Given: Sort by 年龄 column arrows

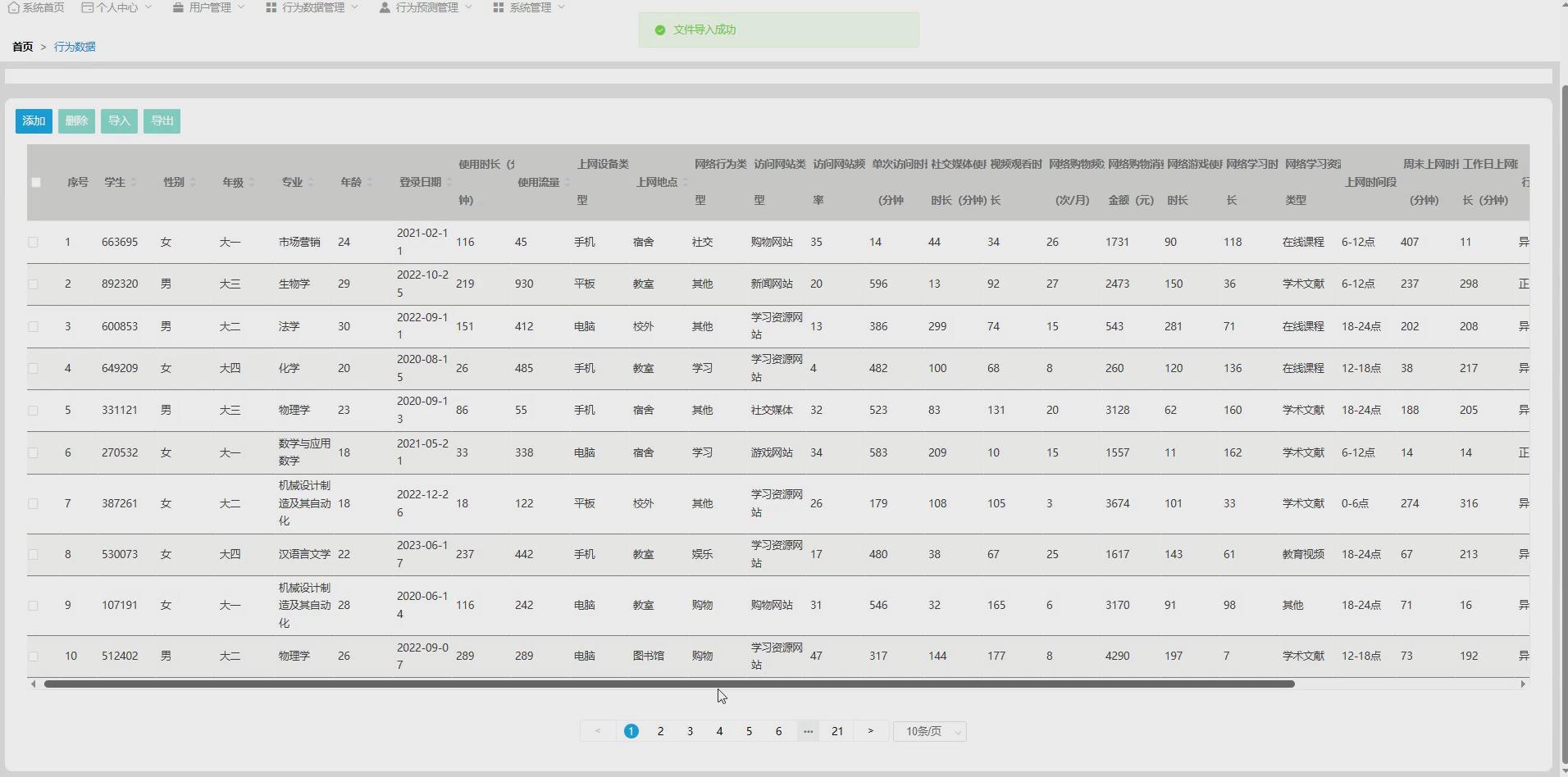Looking at the screenshot, I should pyautogui.click(x=370, y=182).
